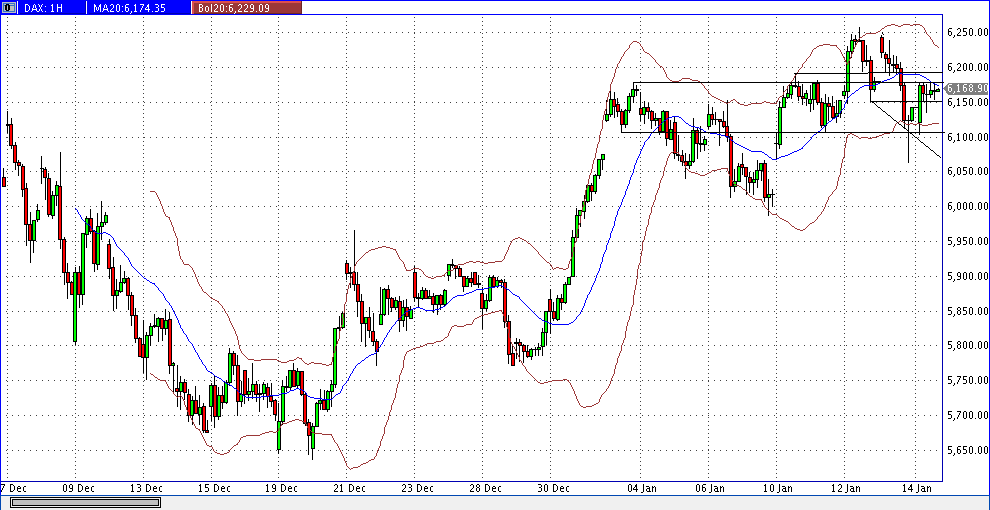
Task: Click the 15 Dec date label
Action: tap(215, 488)
